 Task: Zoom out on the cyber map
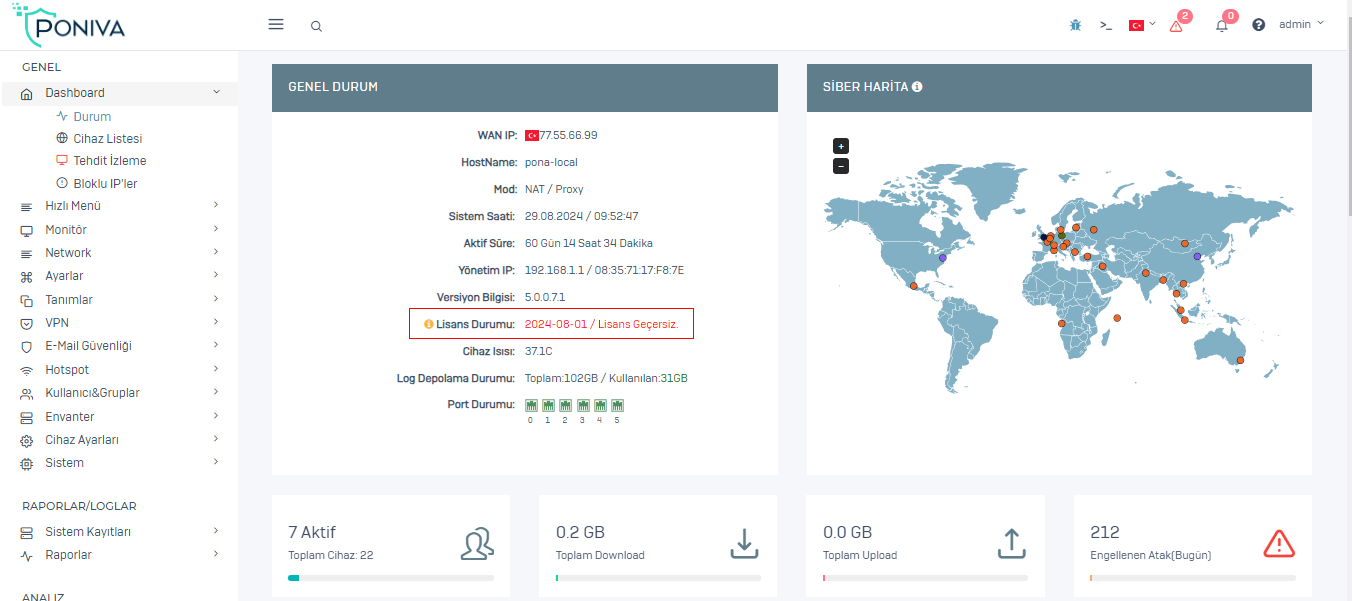(841, 166)
